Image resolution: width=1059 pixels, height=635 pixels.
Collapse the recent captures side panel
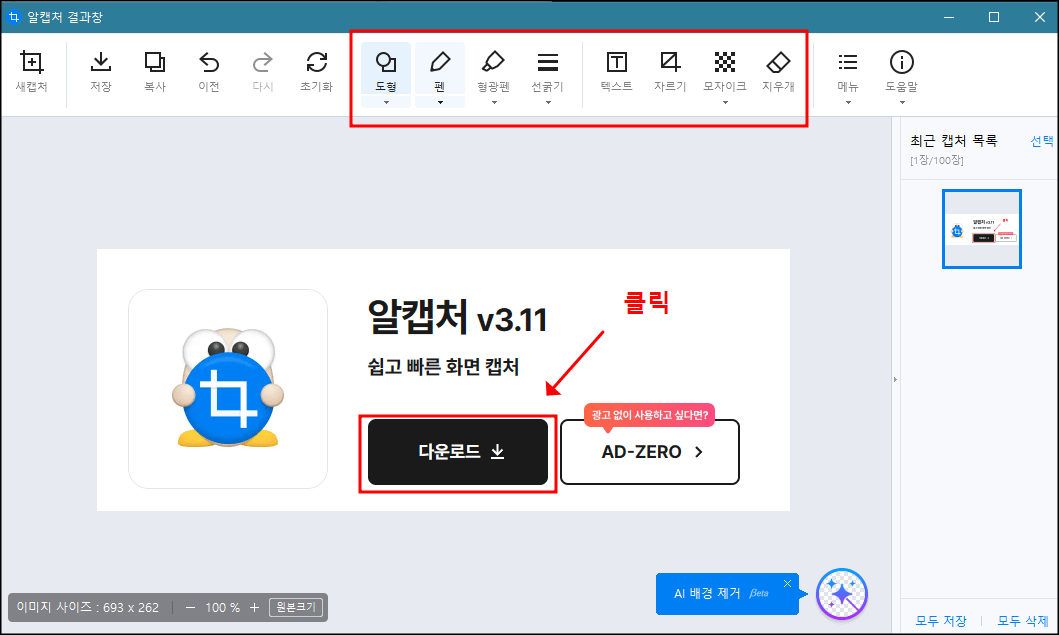[x=896, y=380]
